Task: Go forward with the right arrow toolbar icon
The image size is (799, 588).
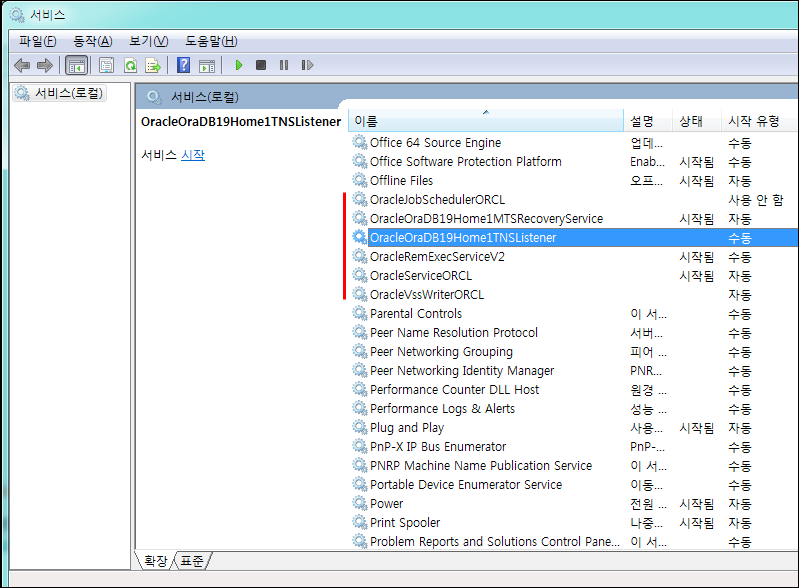Action: point(45,65)
